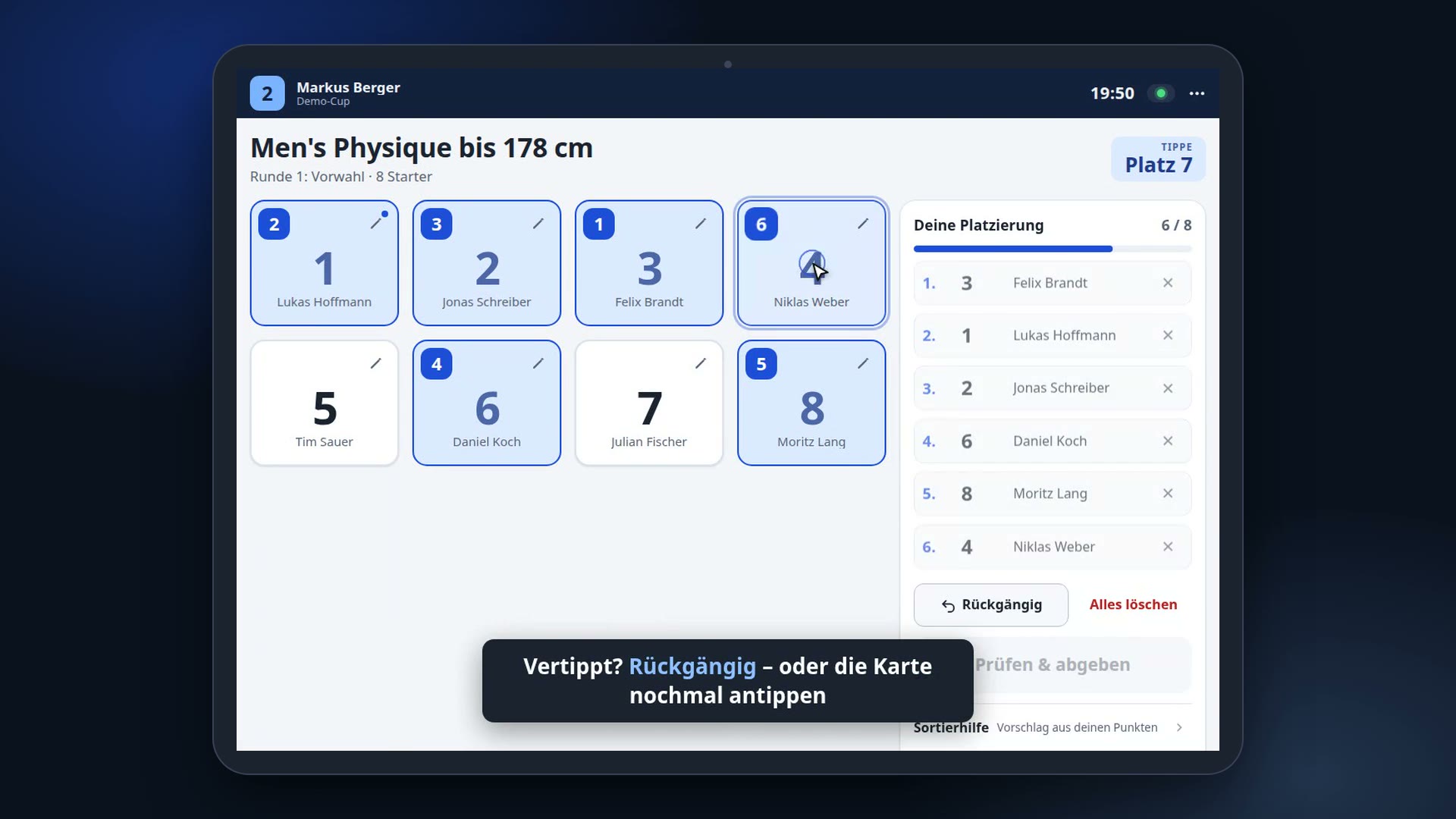Click the judge number 2 badge

[x=267, y=93]
